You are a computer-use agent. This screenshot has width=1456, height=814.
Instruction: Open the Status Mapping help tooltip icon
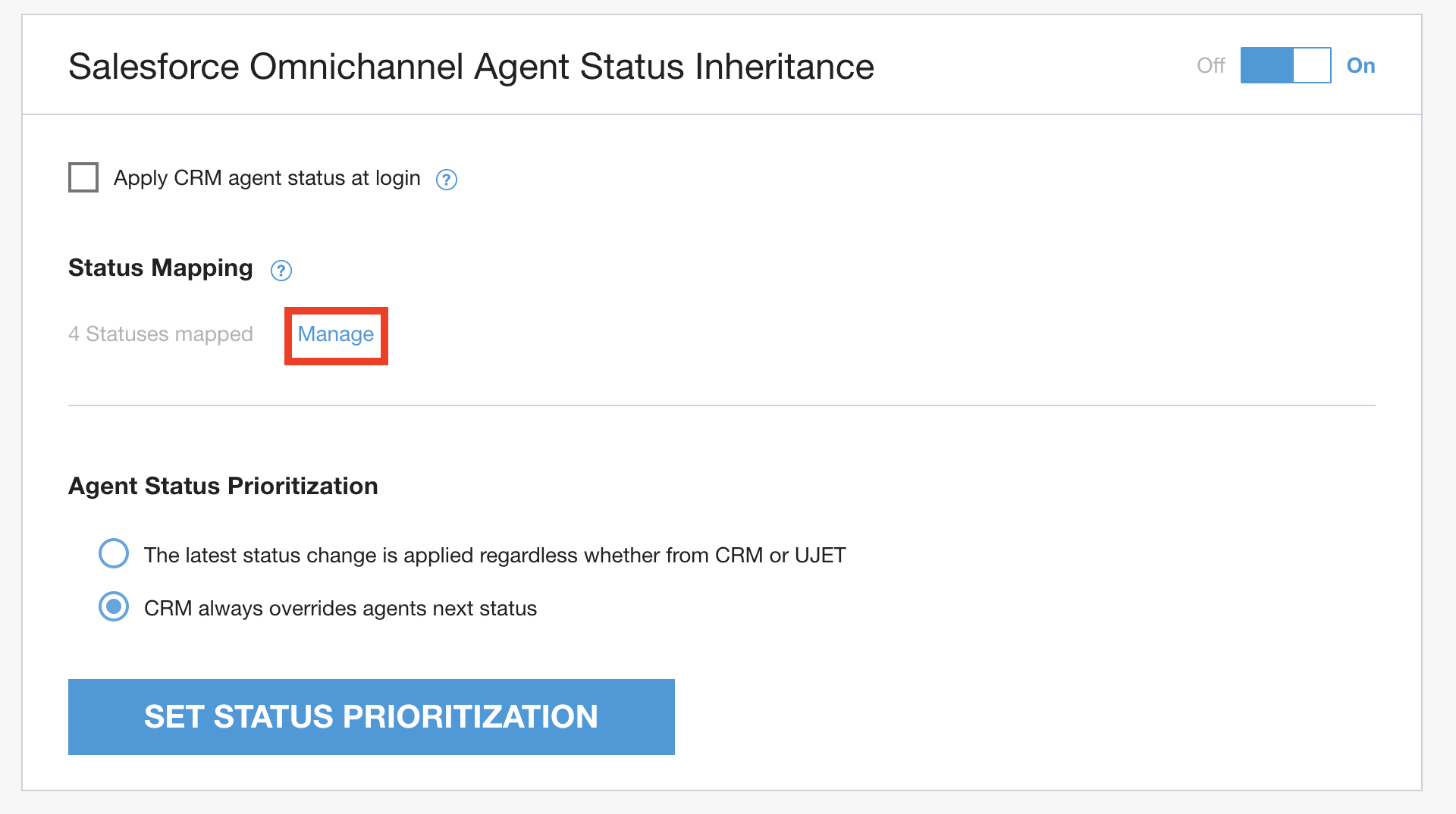281,271
